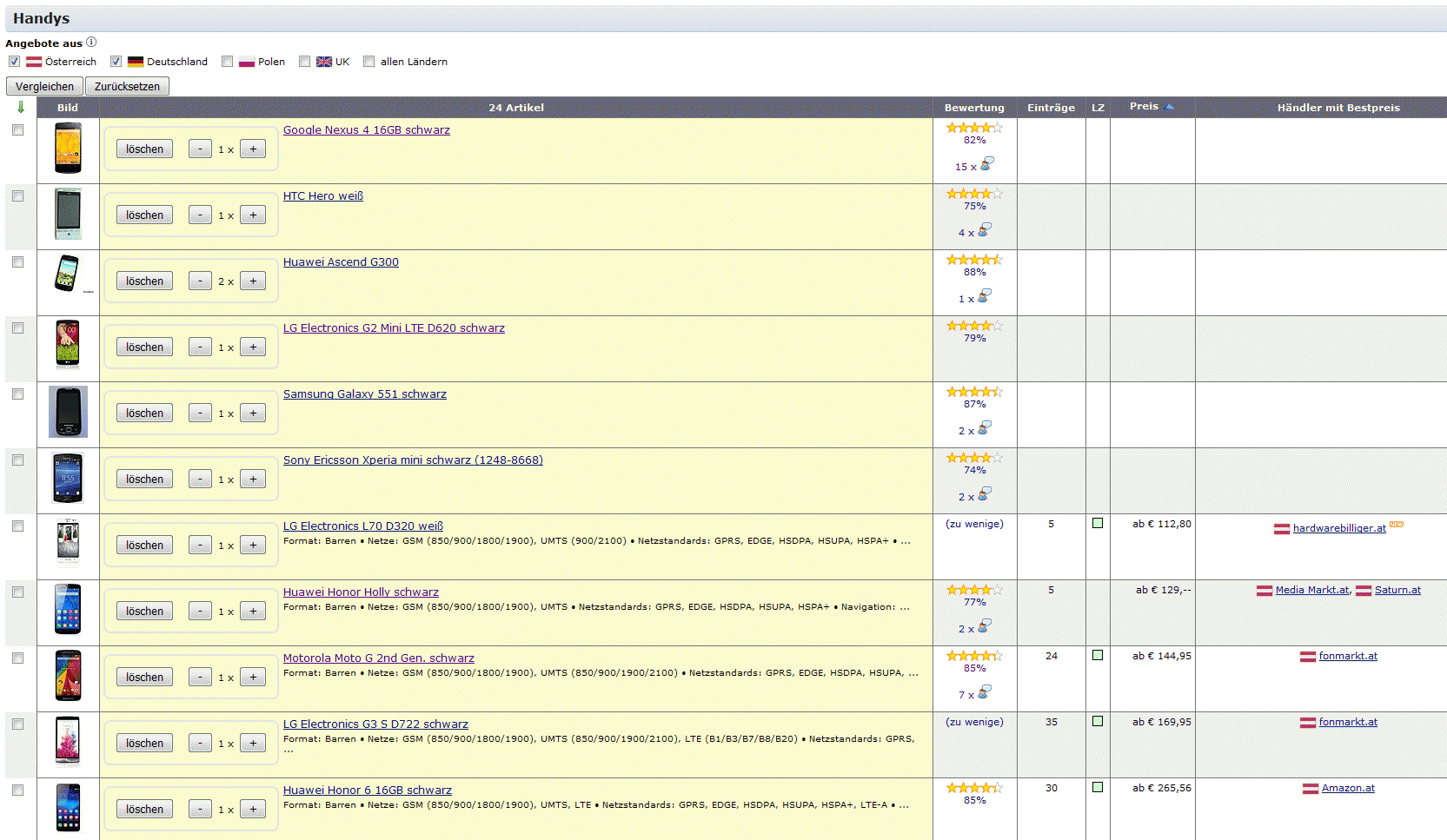
Task: Click the green down arrow in table header
Action: pyautogui.click(x=21, y=107)
